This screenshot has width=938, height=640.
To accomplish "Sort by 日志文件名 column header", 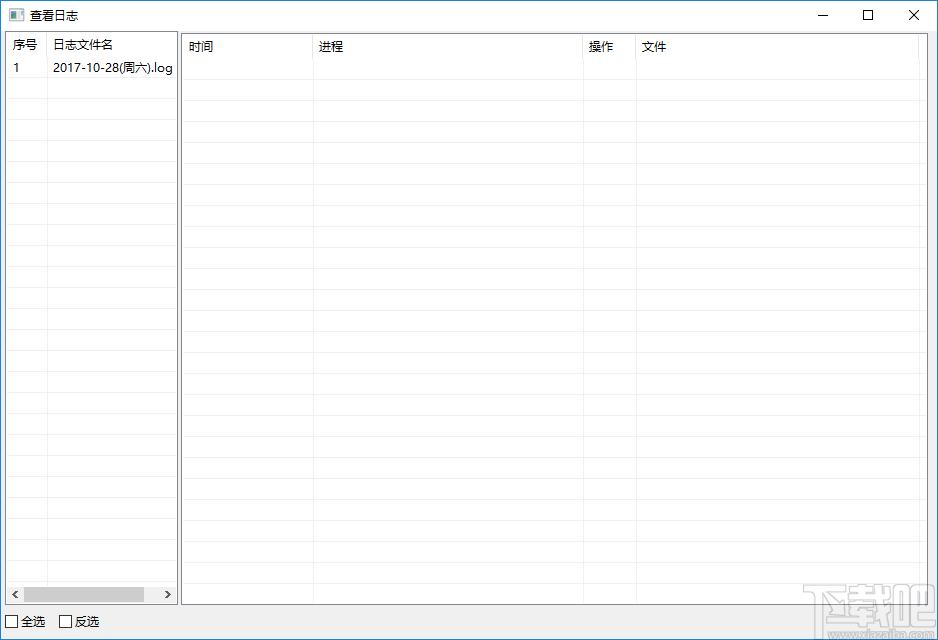I will click(111, 44).
